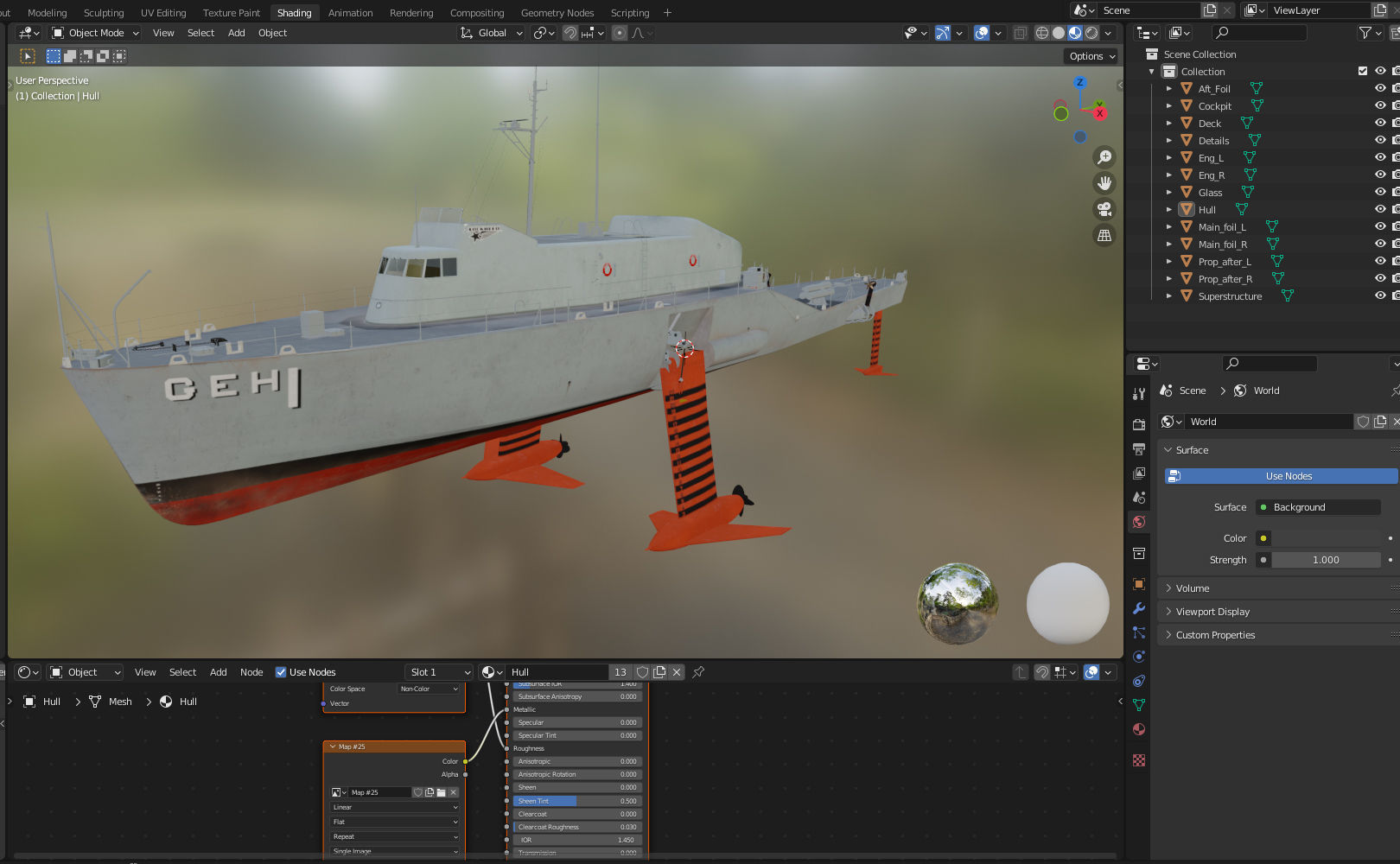The height and width of the screenshot is (864, 1400).
Task: Toggle Use Nodes checkbox in node editor
Action: pyautogui.click(x=281, y=672)
